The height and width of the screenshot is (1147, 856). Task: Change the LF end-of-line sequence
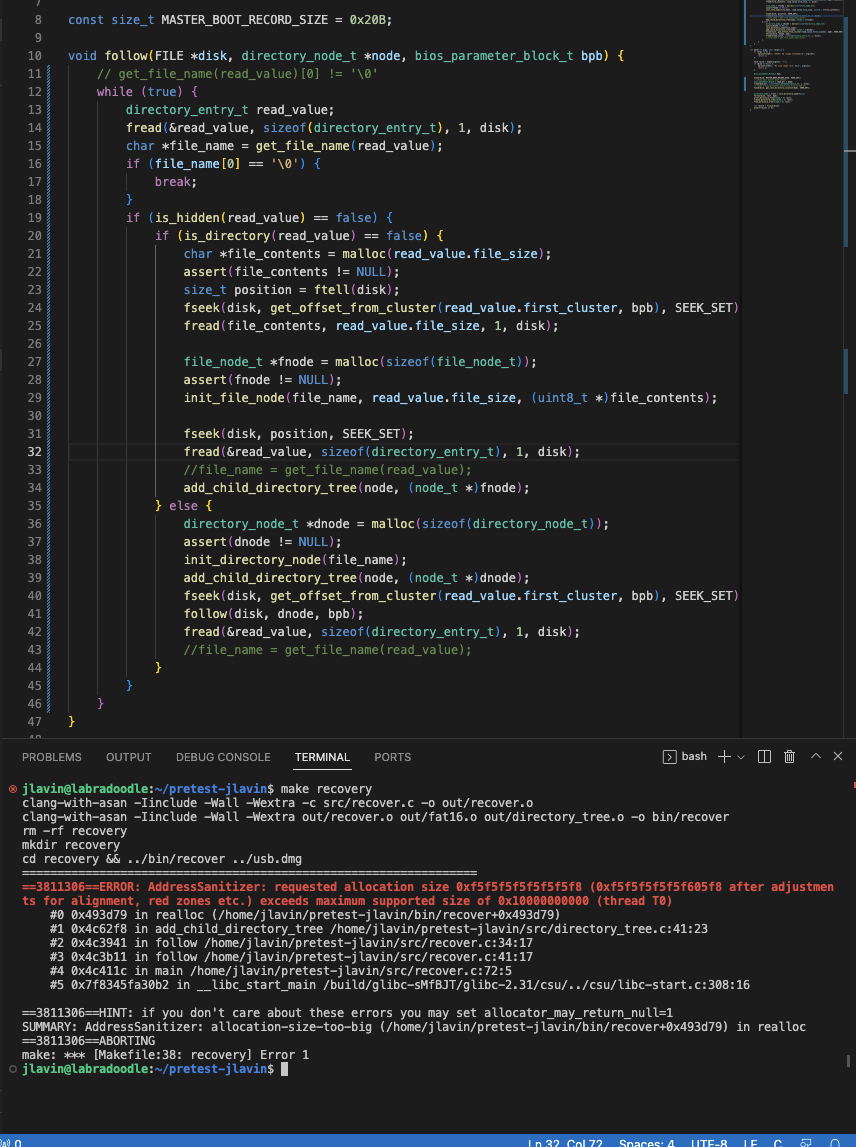(751, 1142)
